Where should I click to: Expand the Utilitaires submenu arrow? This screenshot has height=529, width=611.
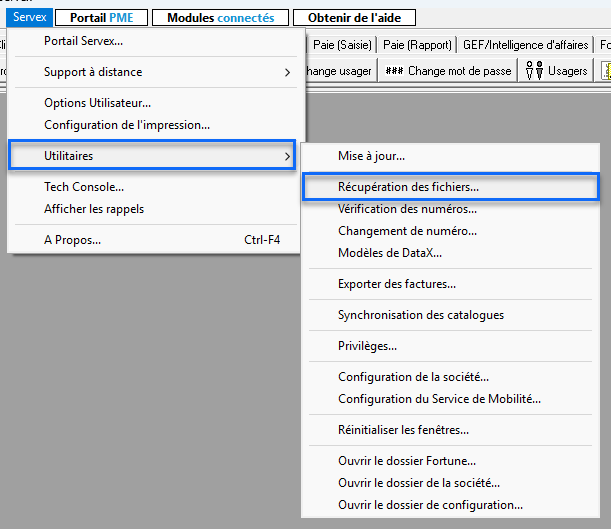click(x=288, y=156)
